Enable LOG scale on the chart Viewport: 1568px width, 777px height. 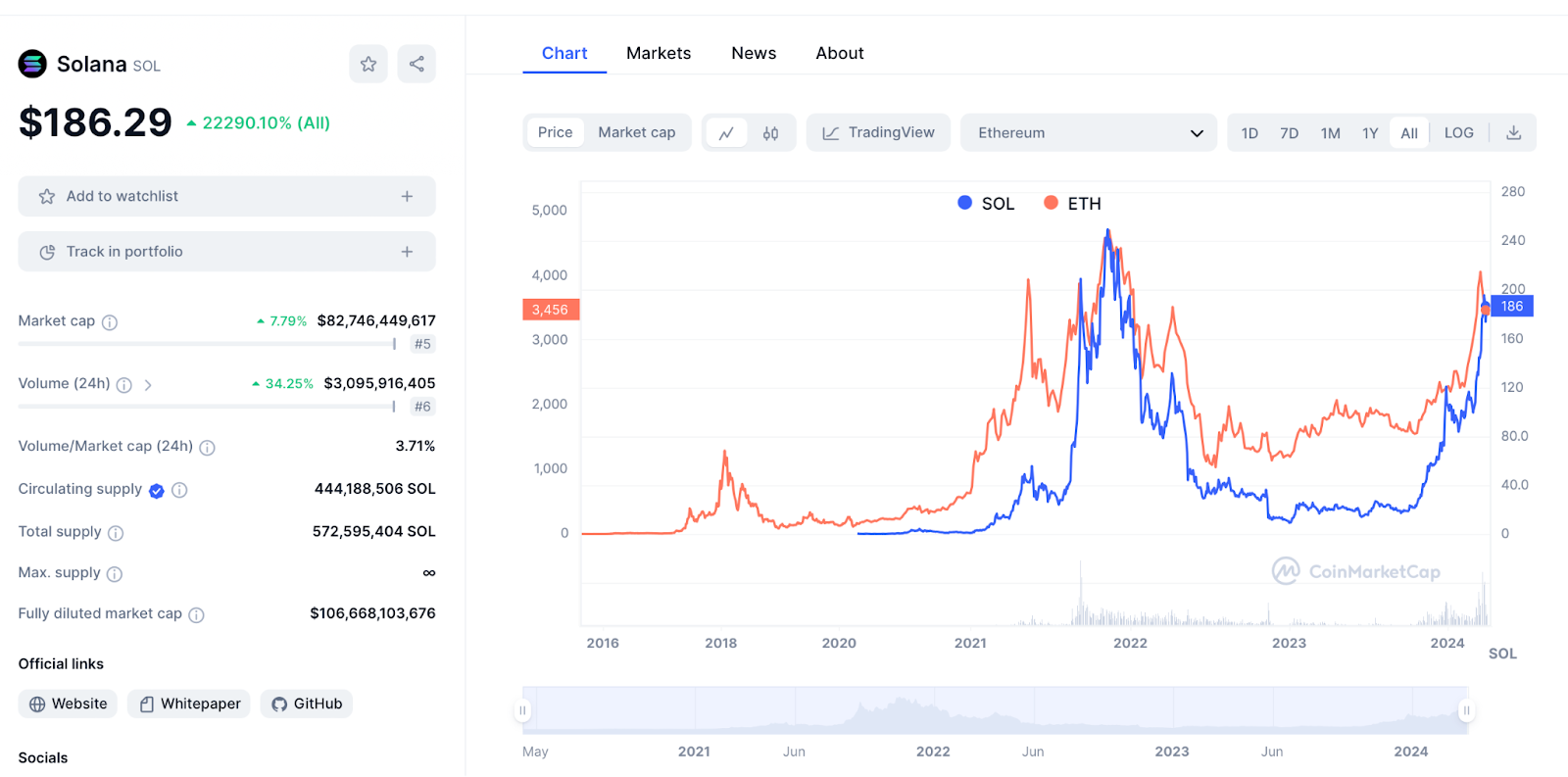point(1458,133)
